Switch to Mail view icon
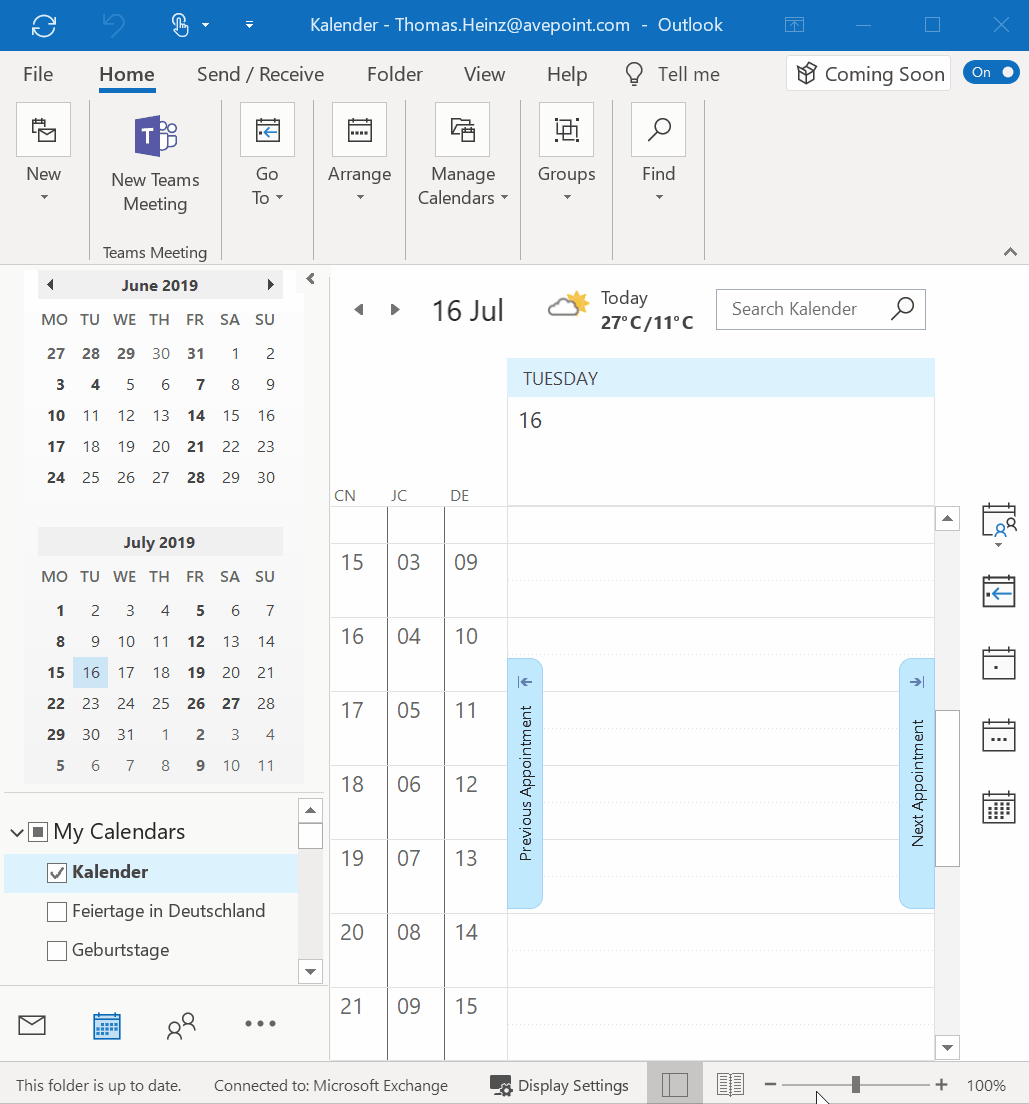 pyautogui.click(x=32, y=1025)
